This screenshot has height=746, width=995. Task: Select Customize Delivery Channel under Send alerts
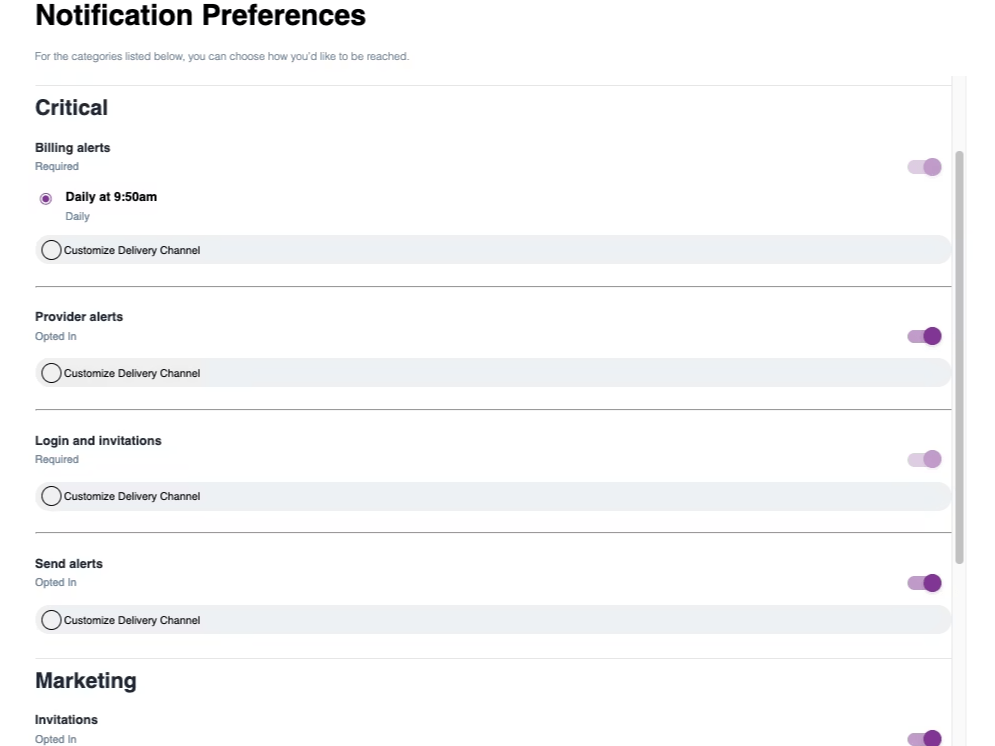pyautogui.click(x=51, y=619)
